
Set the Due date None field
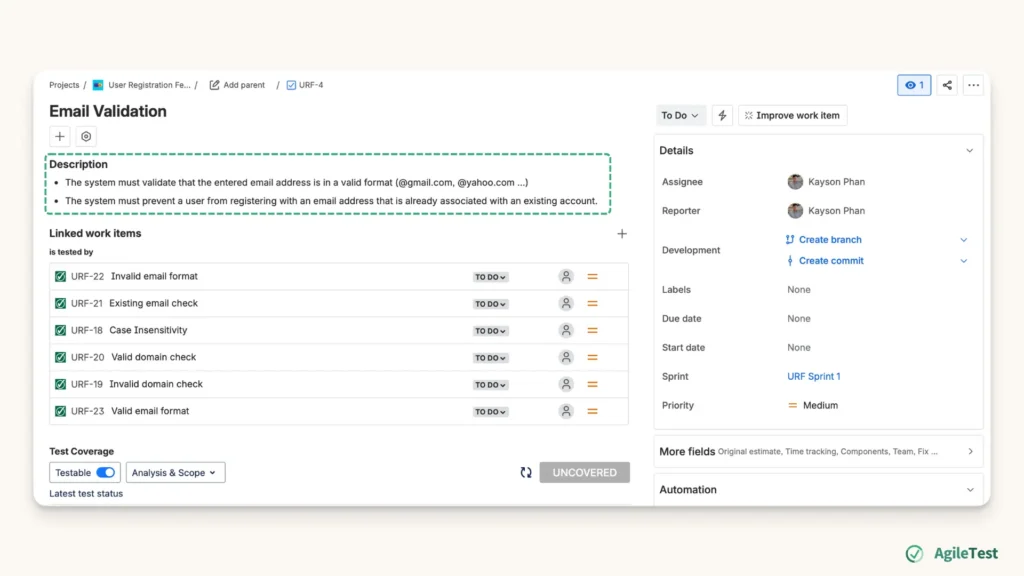click(x=799, y=319)
